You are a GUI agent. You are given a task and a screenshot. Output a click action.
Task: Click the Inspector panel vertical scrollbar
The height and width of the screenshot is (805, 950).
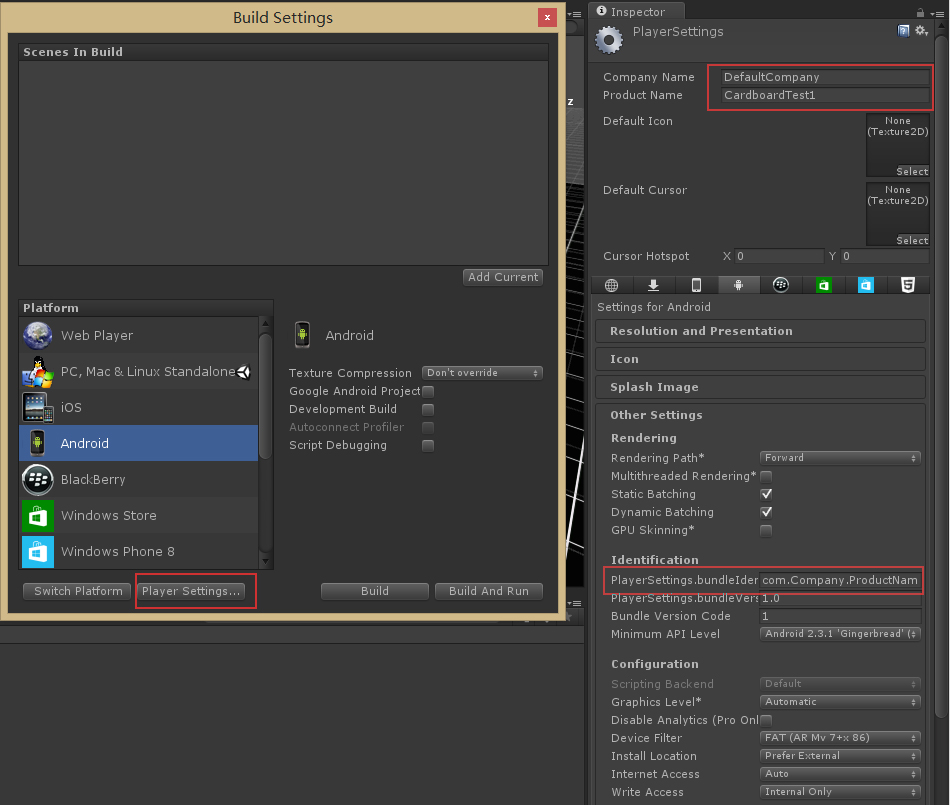941,377
